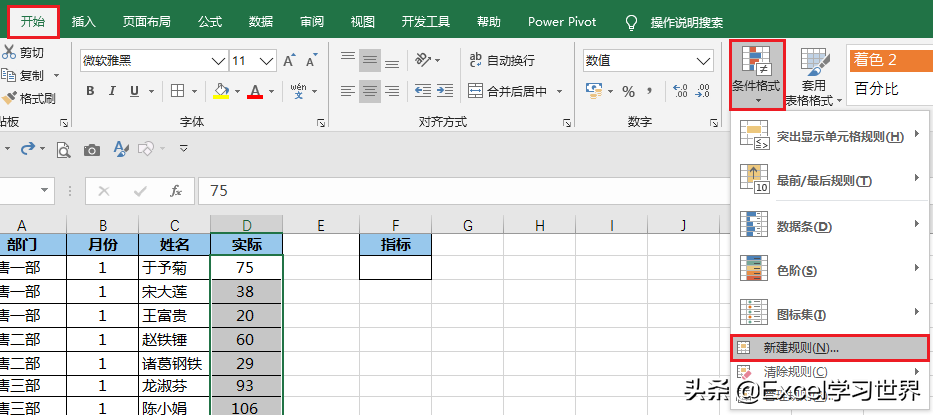Image resolution: width=933 pixels, height=415 pixels.
Task: Choose 新建规则 new rule option
Action: pyautogui.click(x=829, y=348)
